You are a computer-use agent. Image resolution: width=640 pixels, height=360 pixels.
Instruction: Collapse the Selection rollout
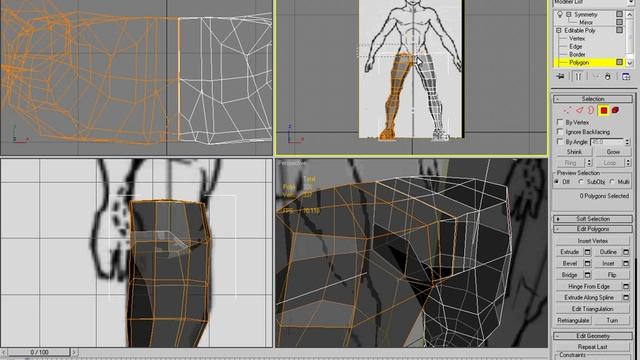(593, 99)
